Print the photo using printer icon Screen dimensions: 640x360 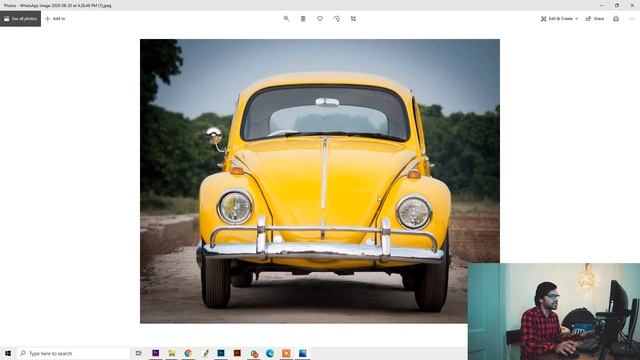(616, 19)
